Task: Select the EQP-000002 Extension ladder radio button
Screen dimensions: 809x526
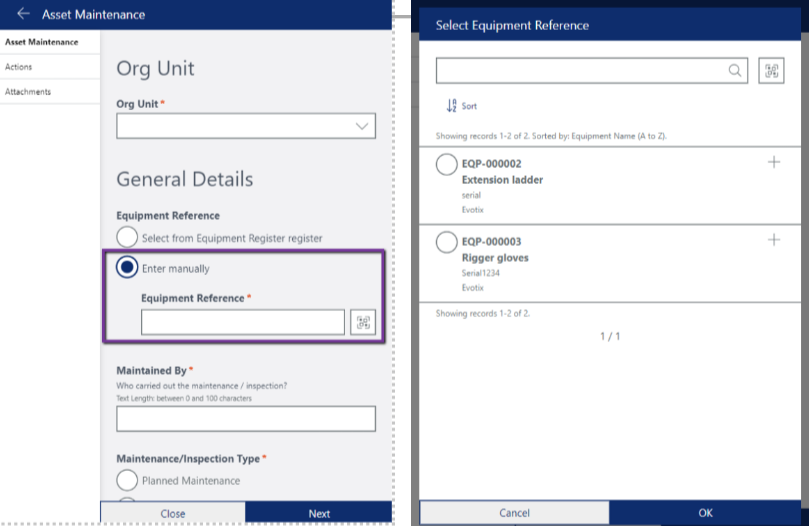Action: click(x=447, y=164)
